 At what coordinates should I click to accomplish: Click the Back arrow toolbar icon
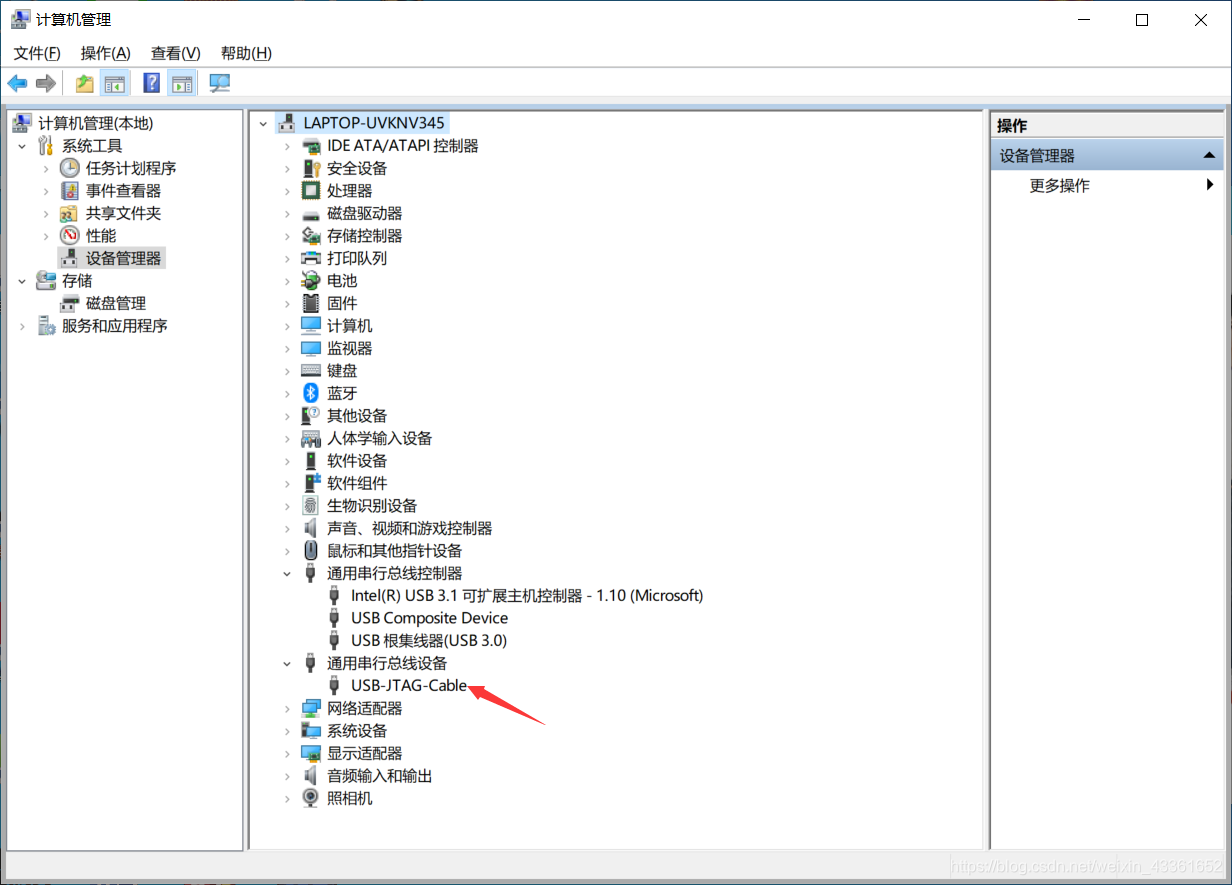tap(17, 83)
